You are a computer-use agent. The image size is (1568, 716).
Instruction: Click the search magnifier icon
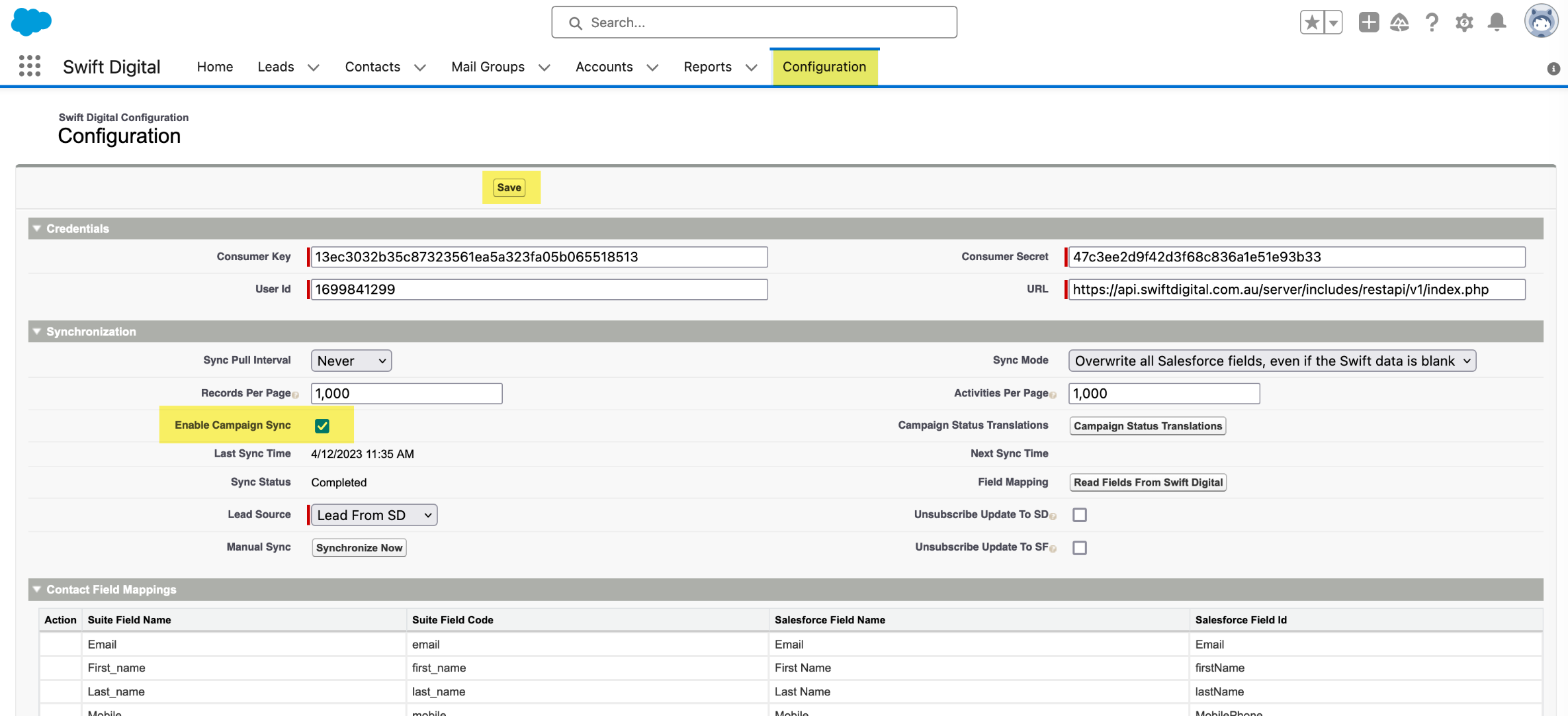[x=576, y=23]
